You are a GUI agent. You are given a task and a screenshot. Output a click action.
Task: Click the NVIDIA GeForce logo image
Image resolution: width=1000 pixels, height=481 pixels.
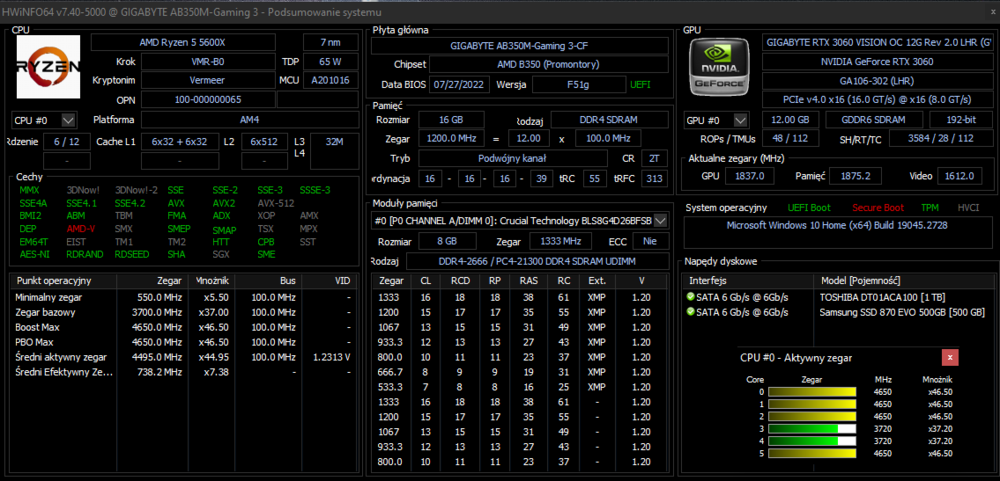coord(721,66)
